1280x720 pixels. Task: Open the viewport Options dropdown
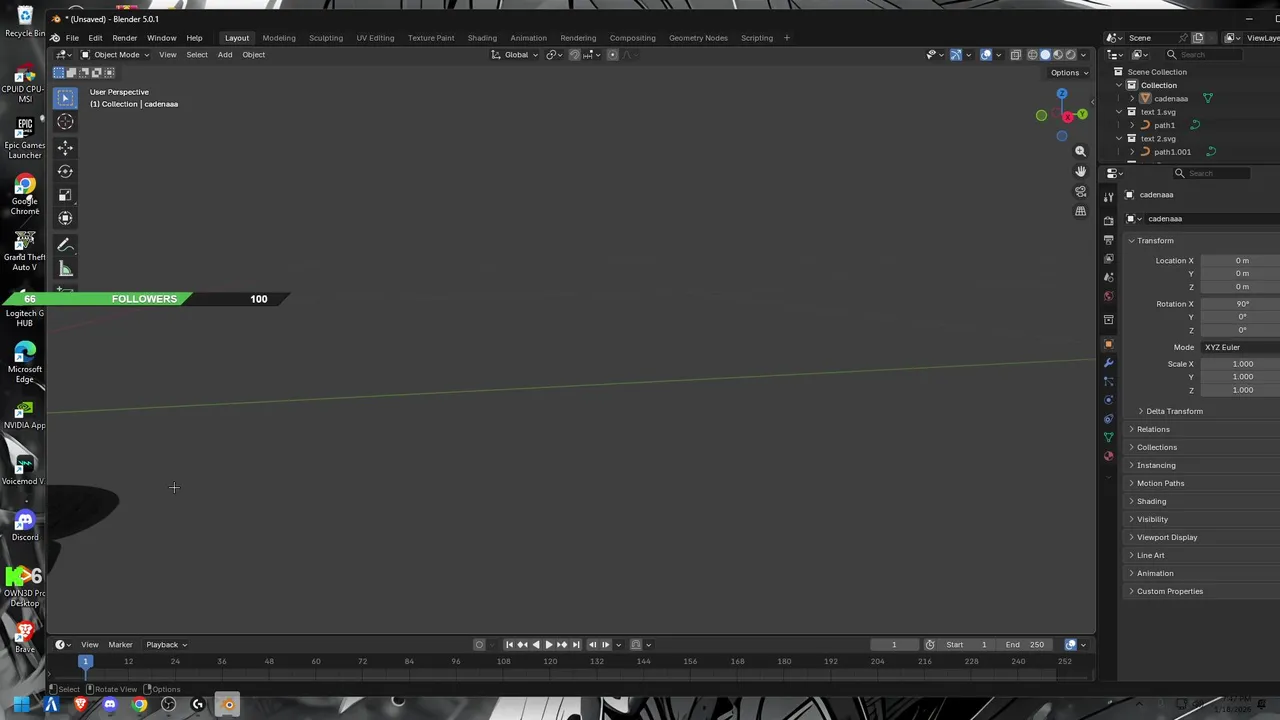click(x=1069, y=72)
